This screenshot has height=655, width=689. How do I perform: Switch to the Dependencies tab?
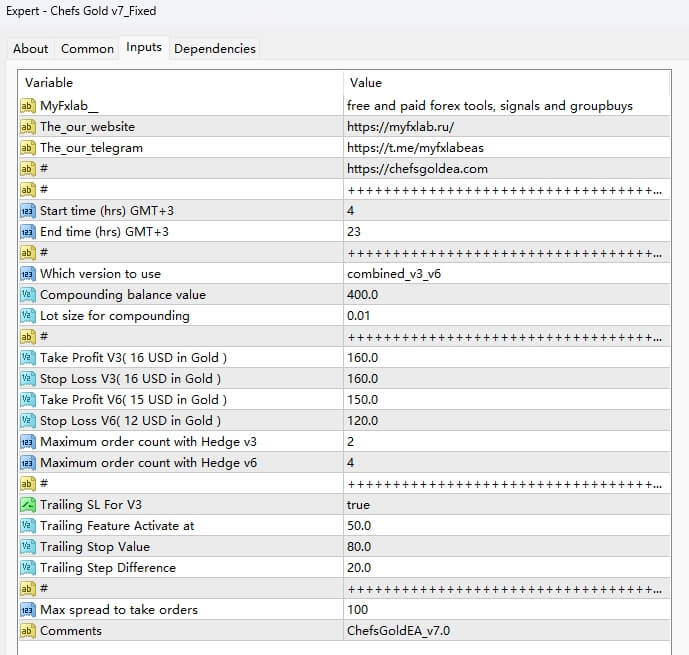tap(215, 48)
